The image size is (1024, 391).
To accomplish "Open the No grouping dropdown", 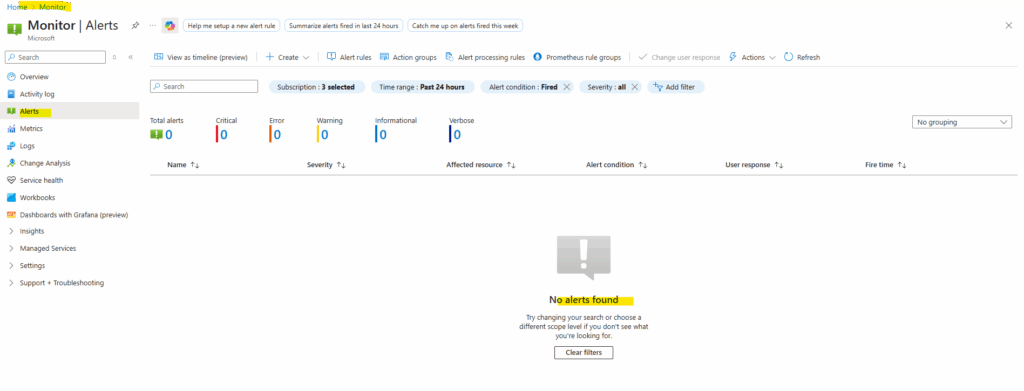I will pyautogui.click(x=961, y=122).
